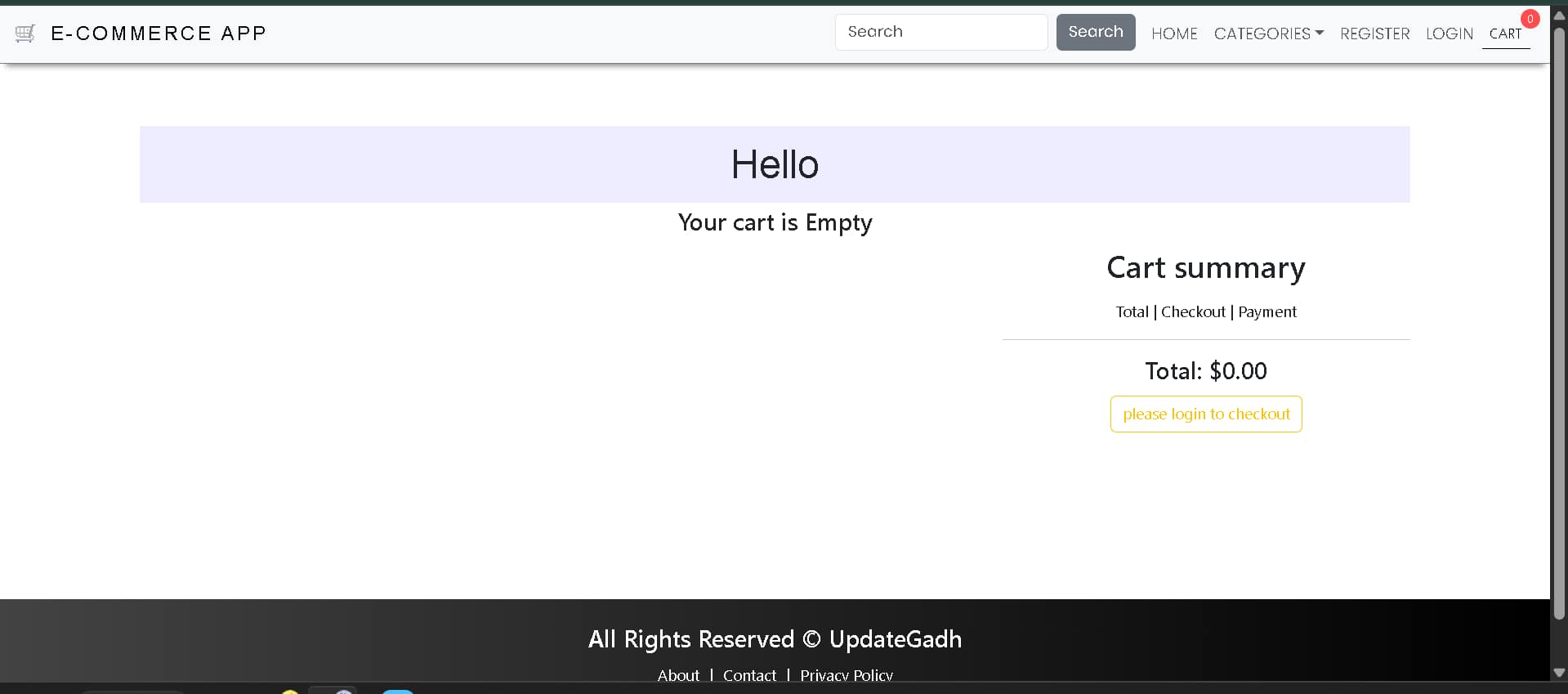Open the Contact footer link

coord(749,675)
